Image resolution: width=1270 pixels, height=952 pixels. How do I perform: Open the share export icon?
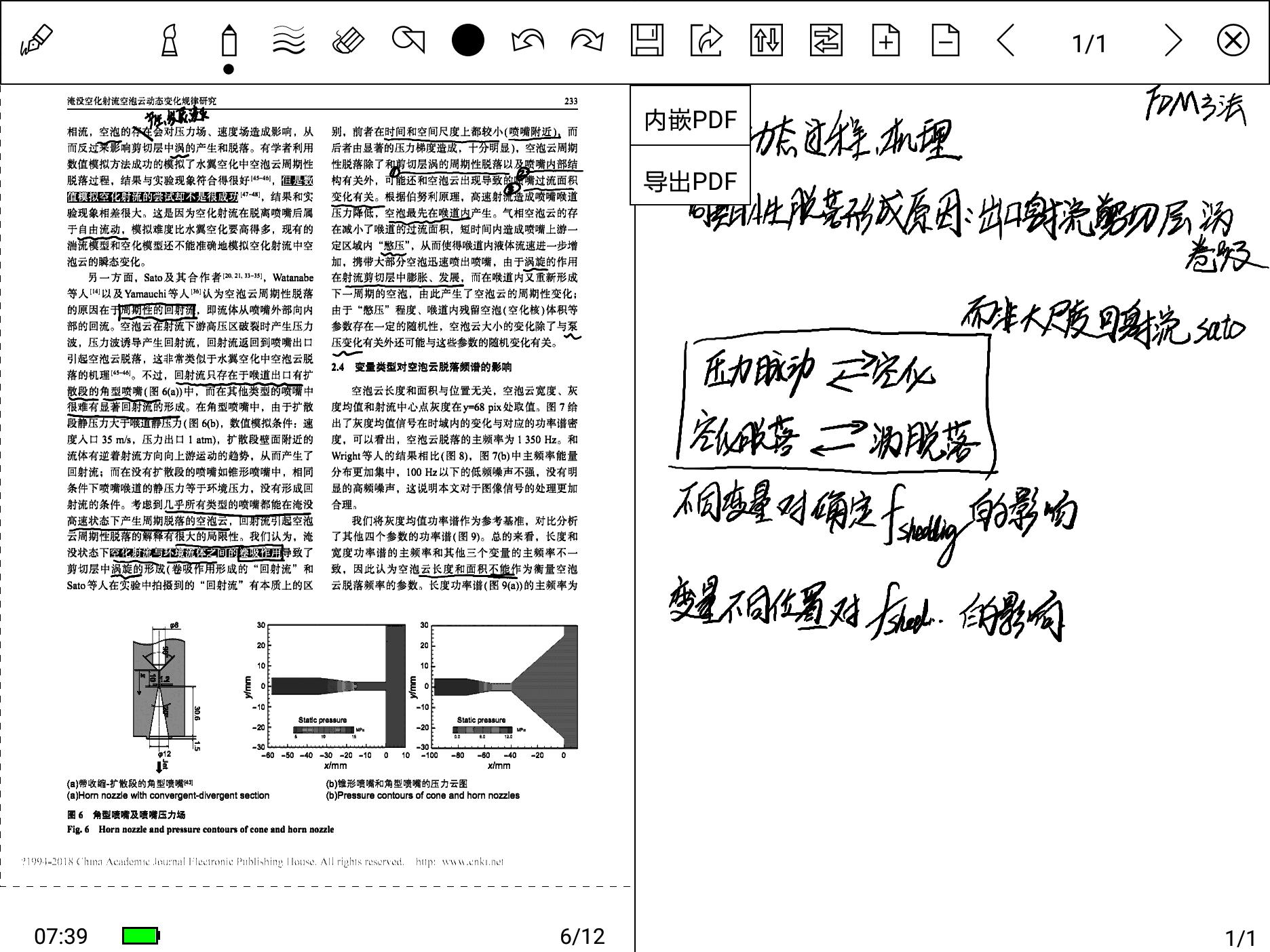coord(706,42)
